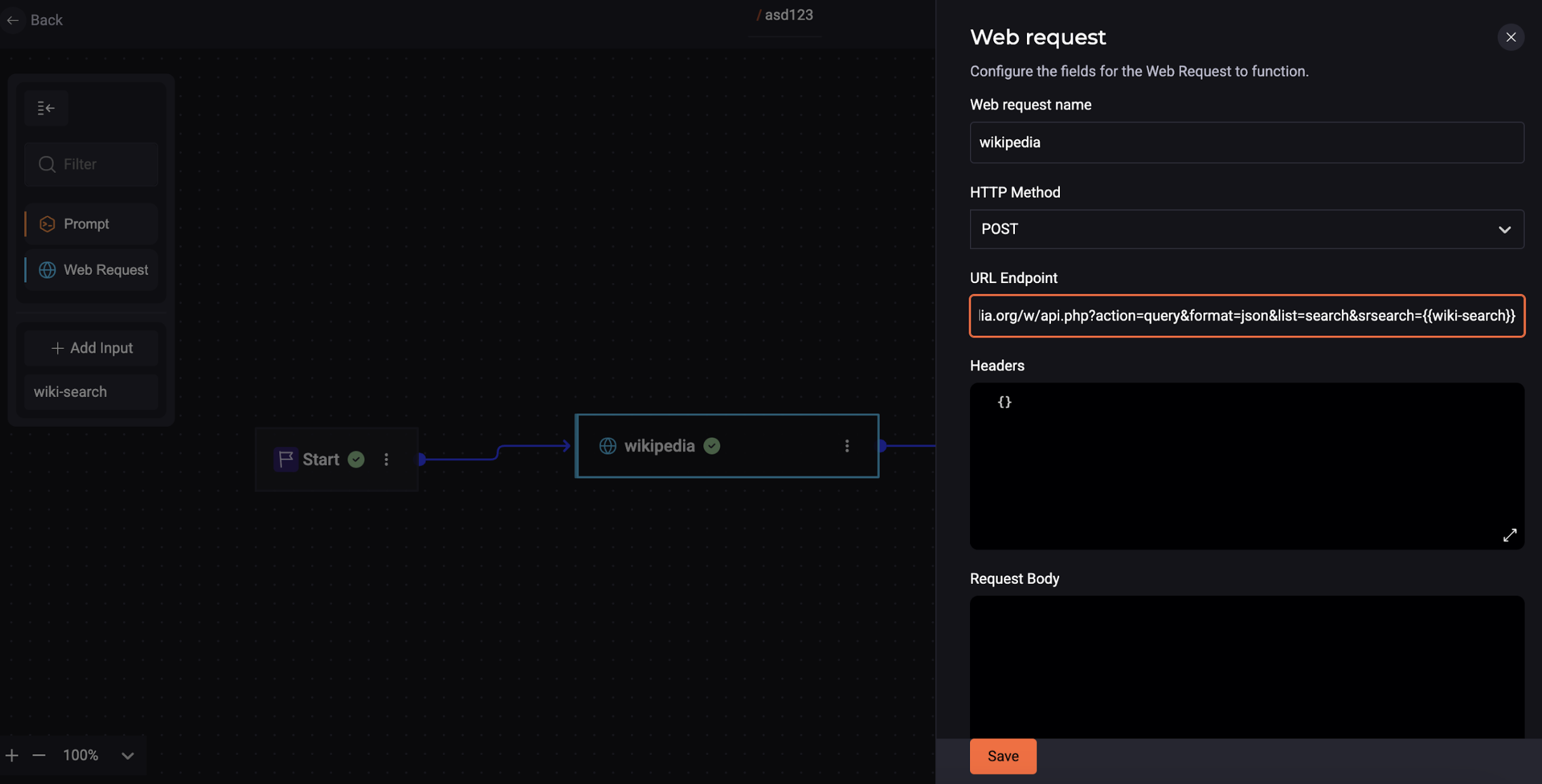Click the collapse sidebar panel icon

click(x=46, y=108)
